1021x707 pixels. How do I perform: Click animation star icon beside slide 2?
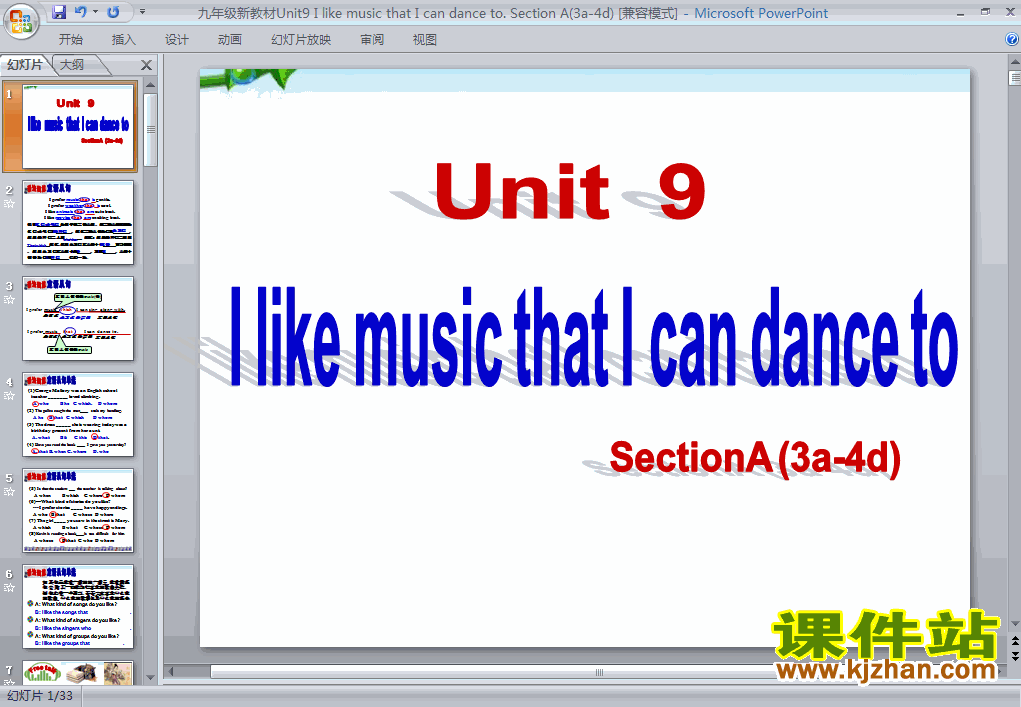9,204
